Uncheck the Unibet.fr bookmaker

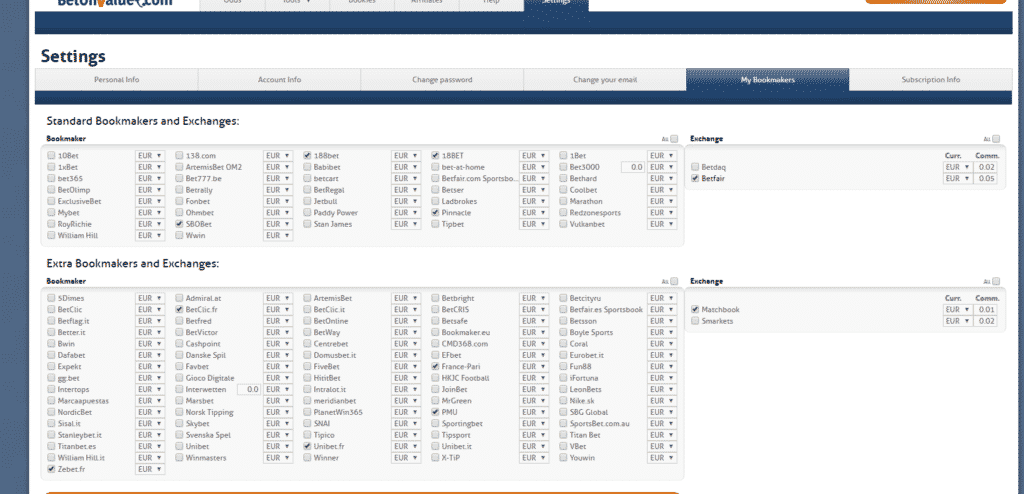[x=307, y=446]
